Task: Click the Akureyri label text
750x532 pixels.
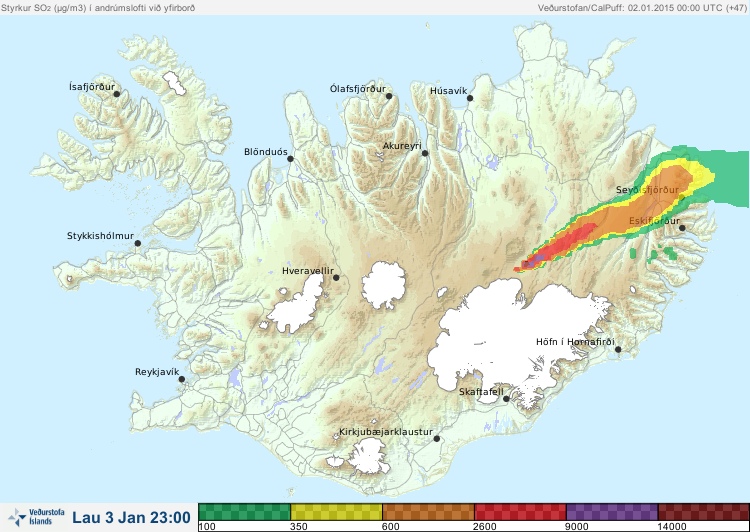Action: pos(402,146)
